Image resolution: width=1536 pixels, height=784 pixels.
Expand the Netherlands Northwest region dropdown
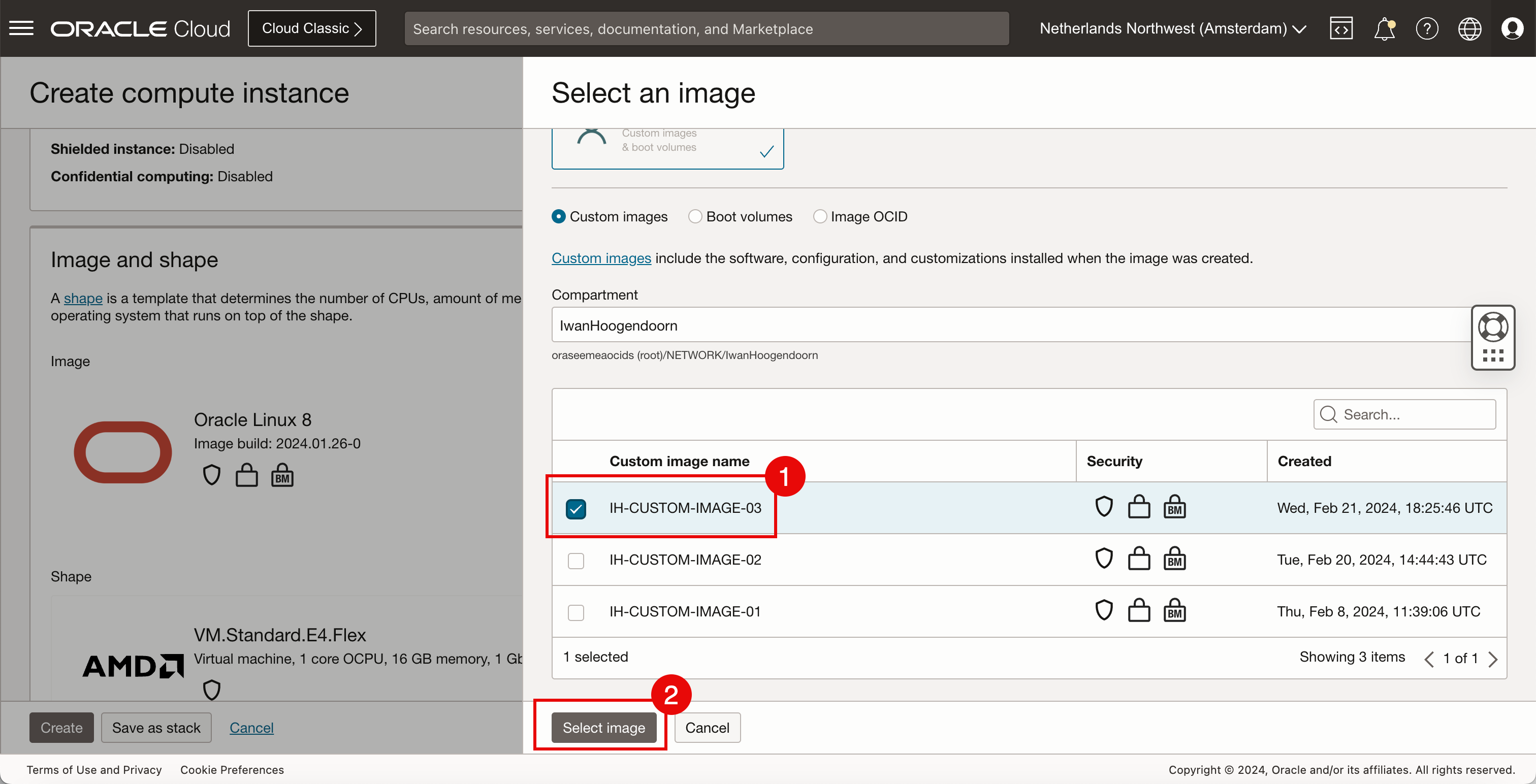tap(1172, 28)
